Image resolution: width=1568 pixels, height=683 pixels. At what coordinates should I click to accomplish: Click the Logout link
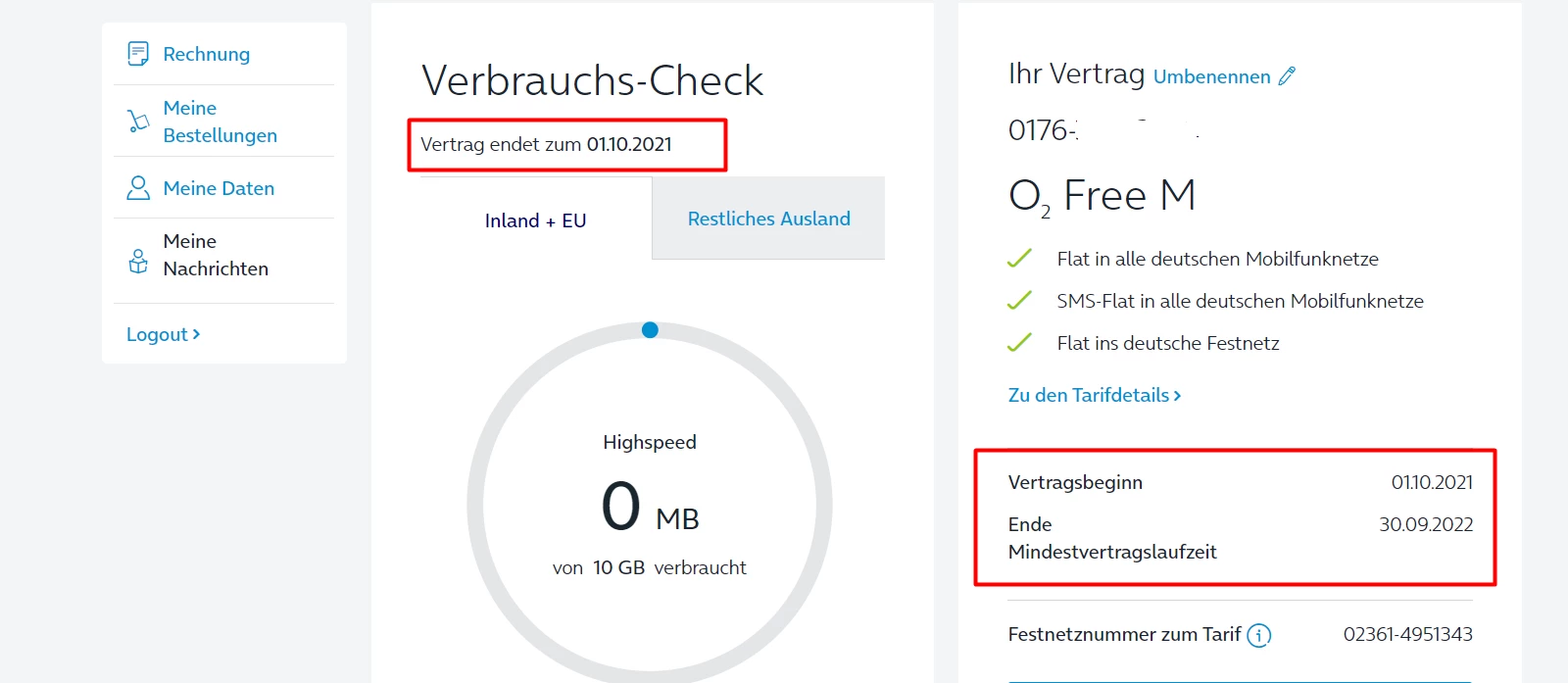157,334
